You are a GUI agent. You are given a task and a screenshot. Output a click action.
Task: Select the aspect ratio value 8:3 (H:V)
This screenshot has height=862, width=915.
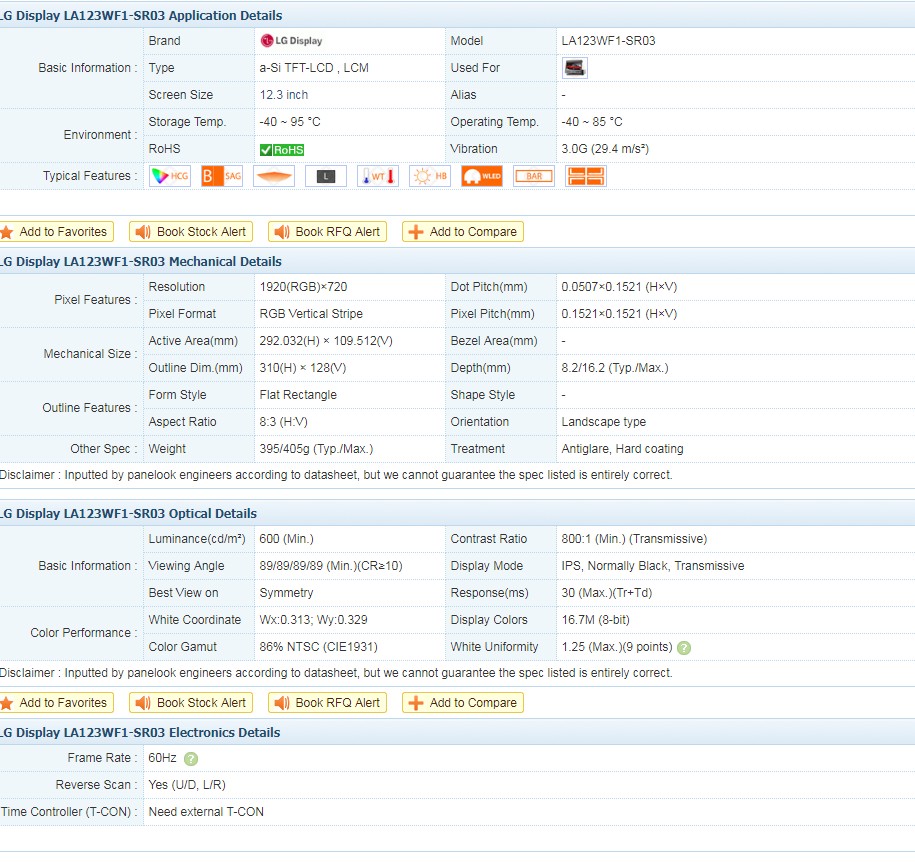[284, 422]
